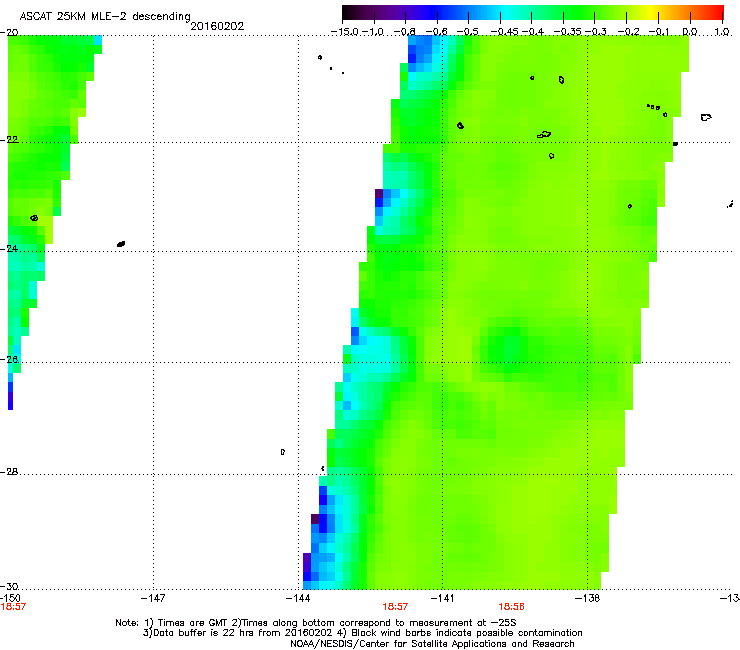Click the red 18:57 time stamp beside -141
Image resolution: width=740 pixels, height=650 pixels.
point(395,607)
